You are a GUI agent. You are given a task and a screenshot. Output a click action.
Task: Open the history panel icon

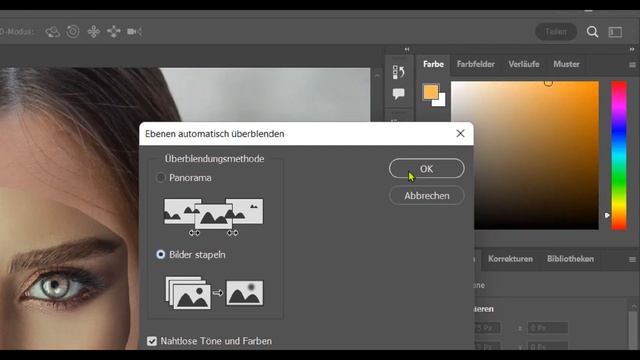398,72
